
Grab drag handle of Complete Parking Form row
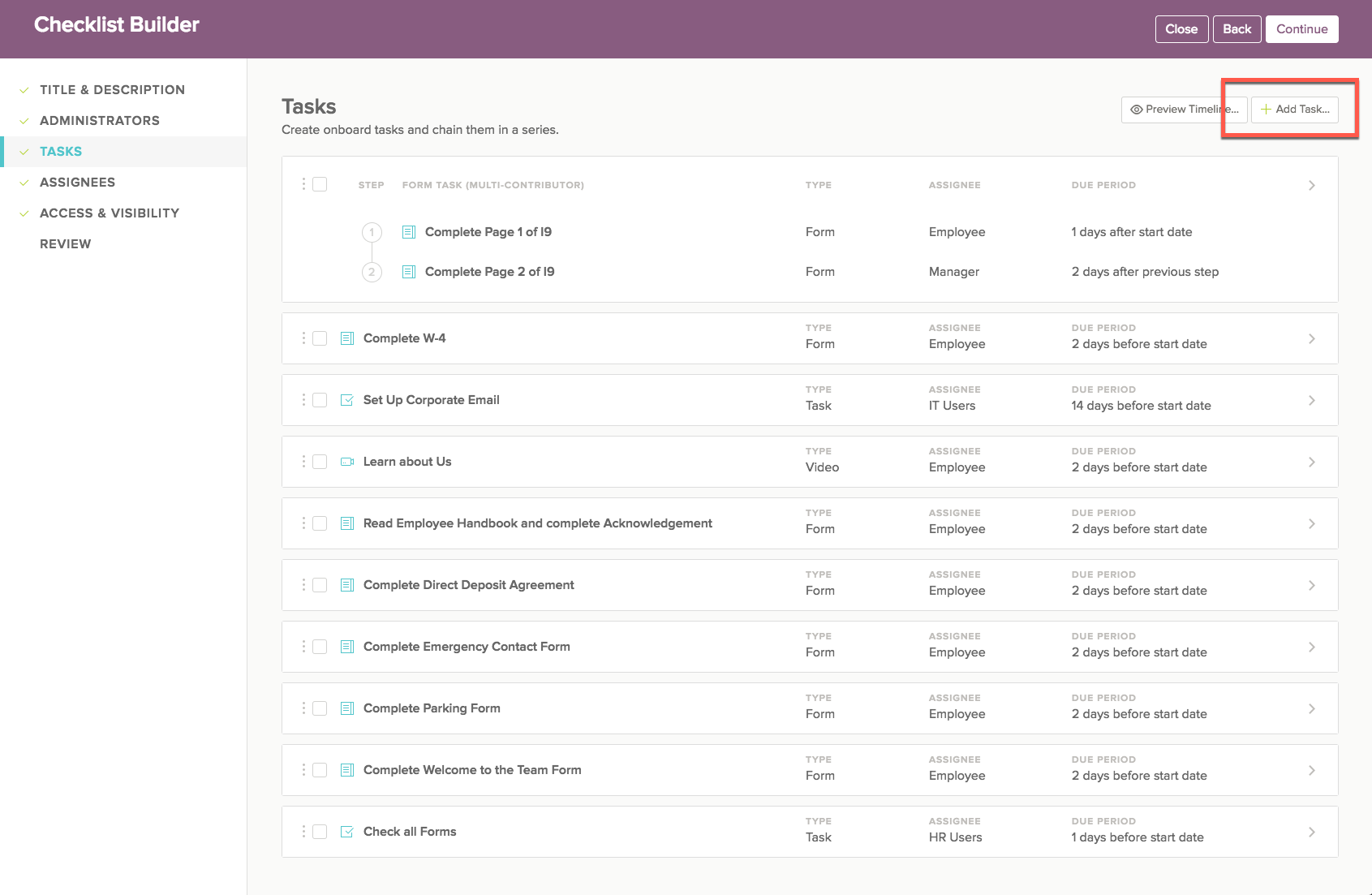tap(303, 708)
